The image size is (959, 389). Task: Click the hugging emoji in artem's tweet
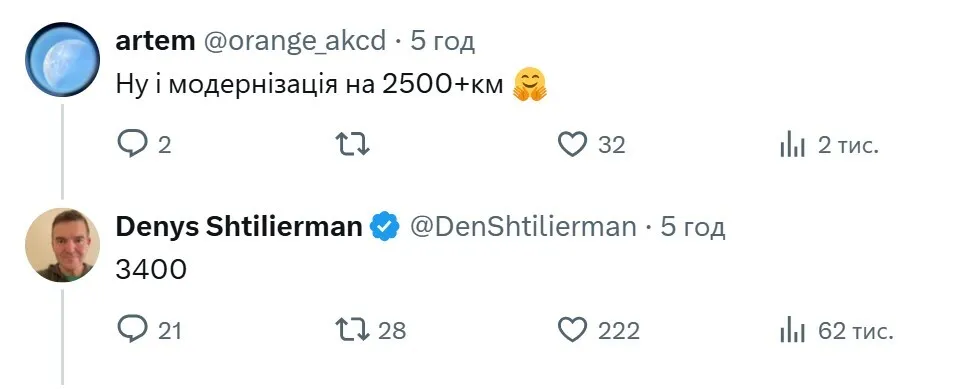pyautogui.click(x=530, y=85)
